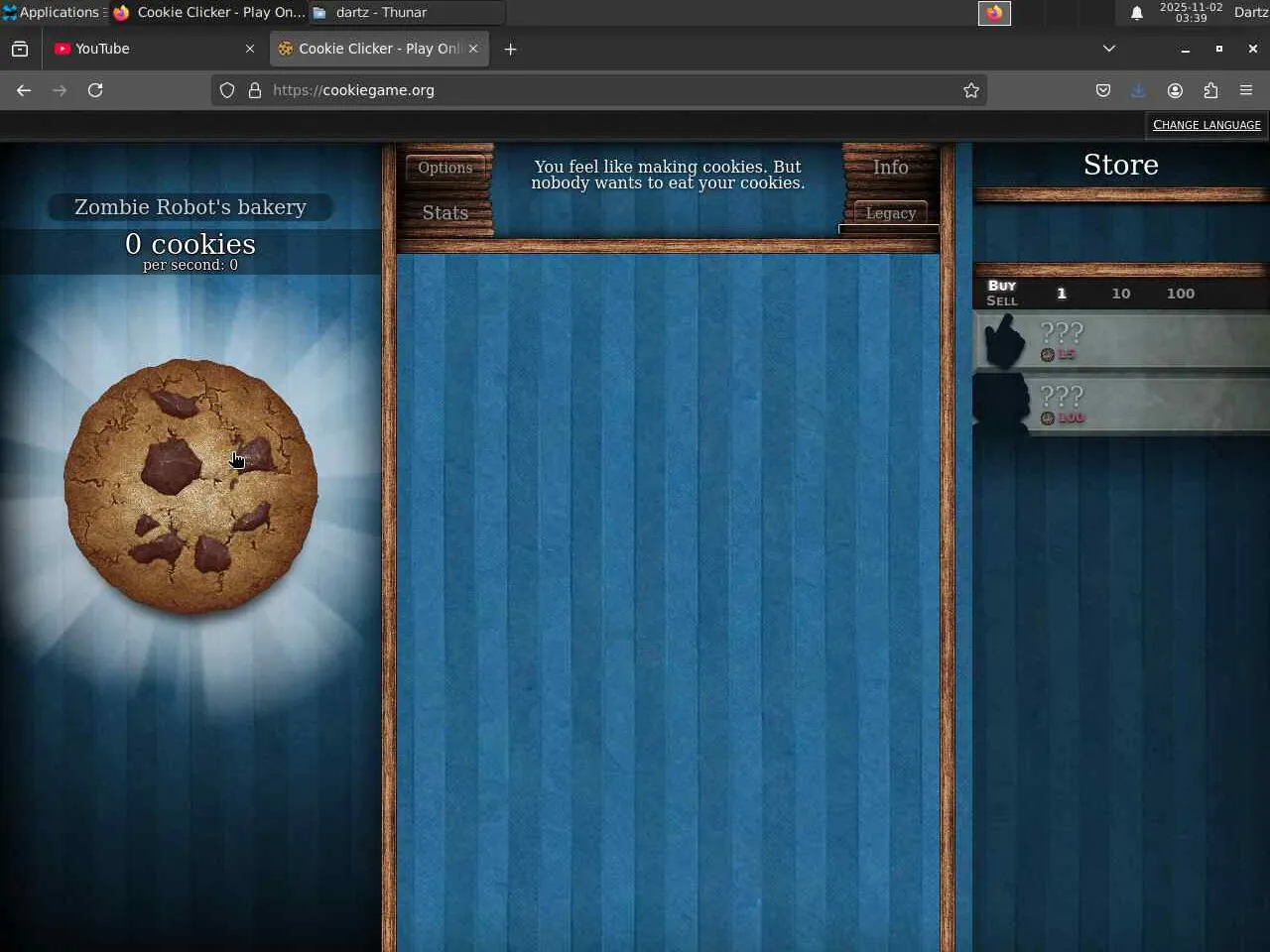Open the Stats panel

[445, 213]
